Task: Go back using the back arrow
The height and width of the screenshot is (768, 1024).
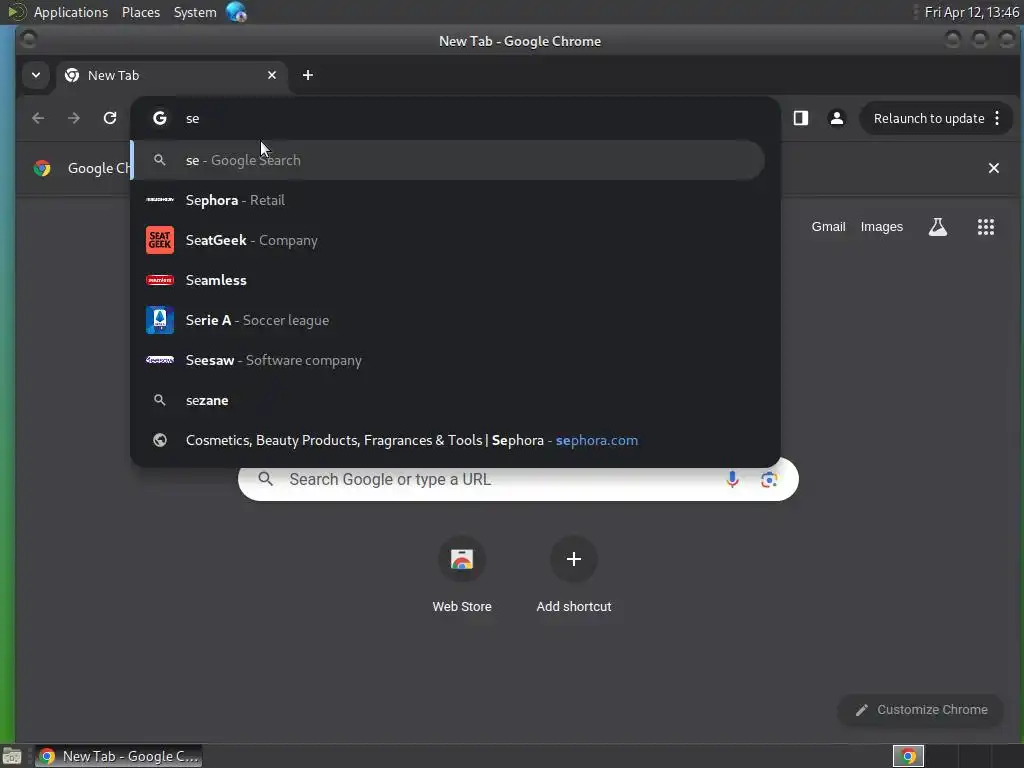Action: (x=38, y=118)
